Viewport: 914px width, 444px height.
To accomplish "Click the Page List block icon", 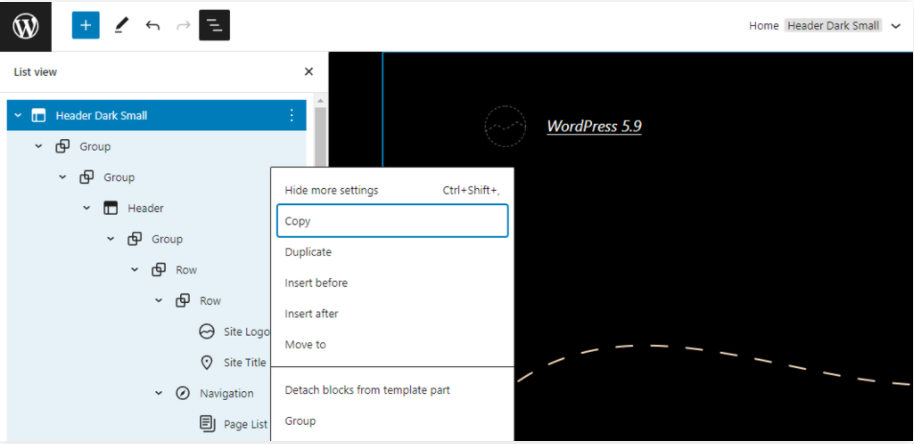I will [207, 424].
